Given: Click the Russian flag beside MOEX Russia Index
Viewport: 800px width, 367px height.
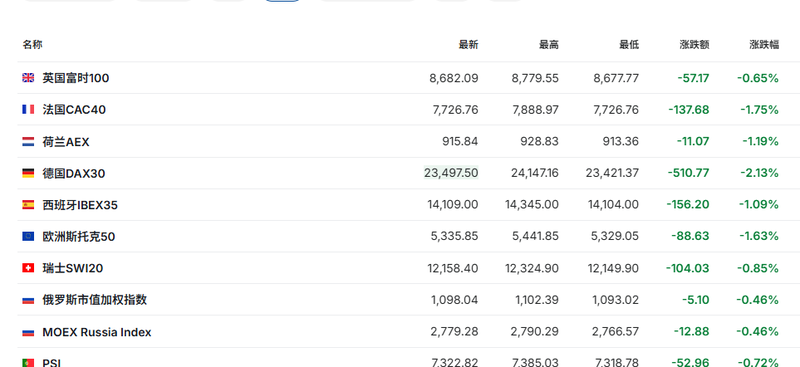Looking at the screenshot, I should click(x=28, y=332).
